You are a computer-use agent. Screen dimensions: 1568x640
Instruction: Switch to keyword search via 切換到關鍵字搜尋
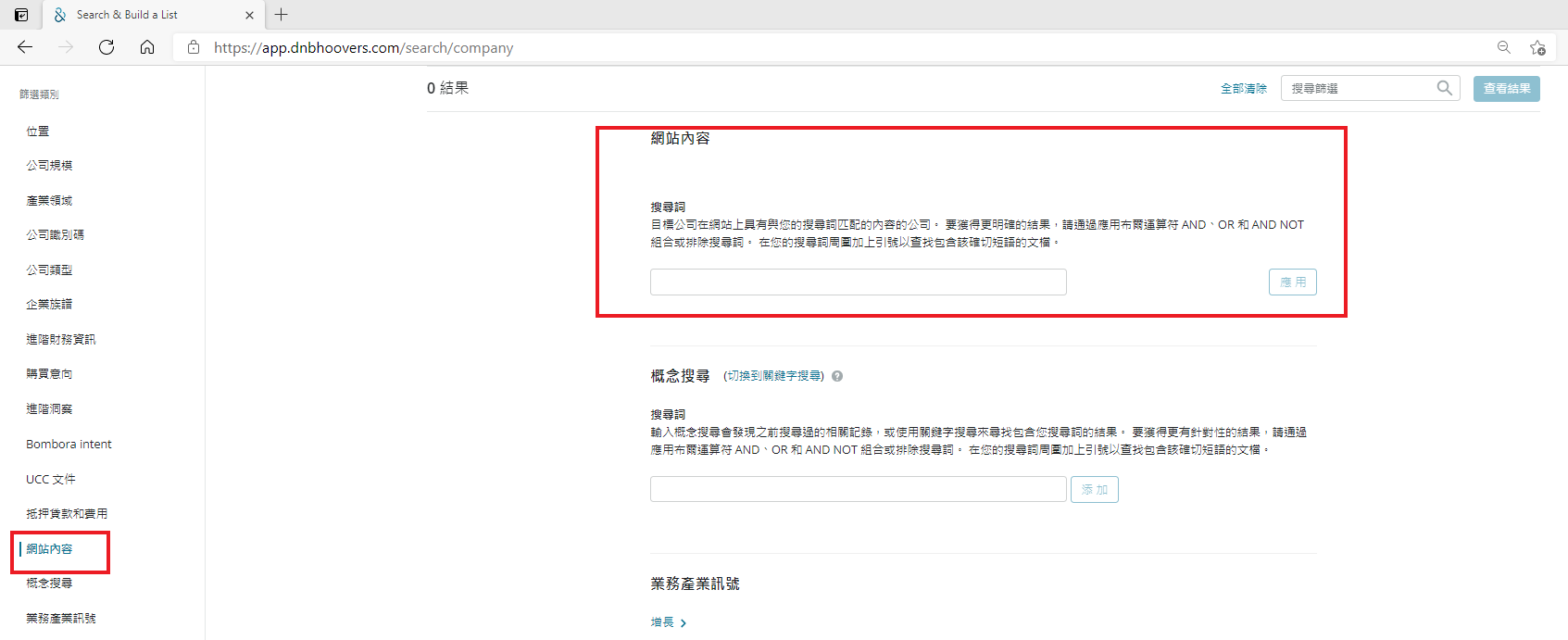tap(773, 376)
